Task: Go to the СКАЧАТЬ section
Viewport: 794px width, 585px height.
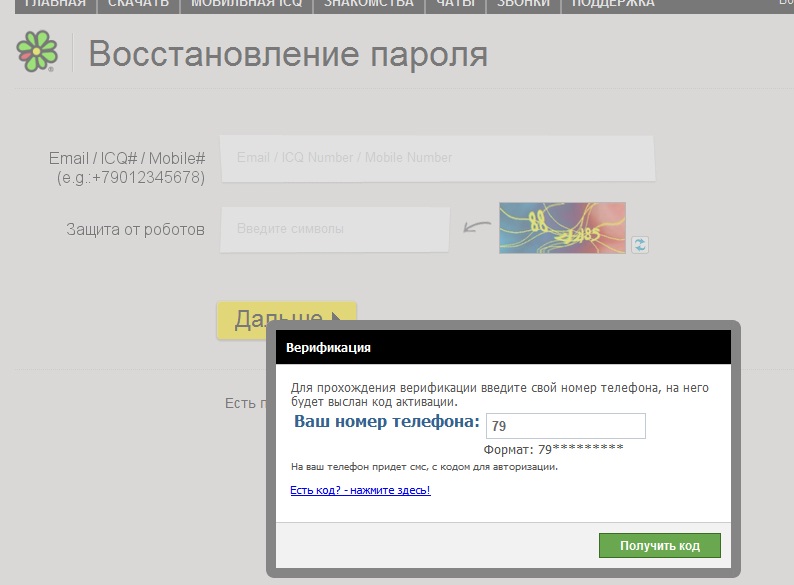Action: (138, 4)
